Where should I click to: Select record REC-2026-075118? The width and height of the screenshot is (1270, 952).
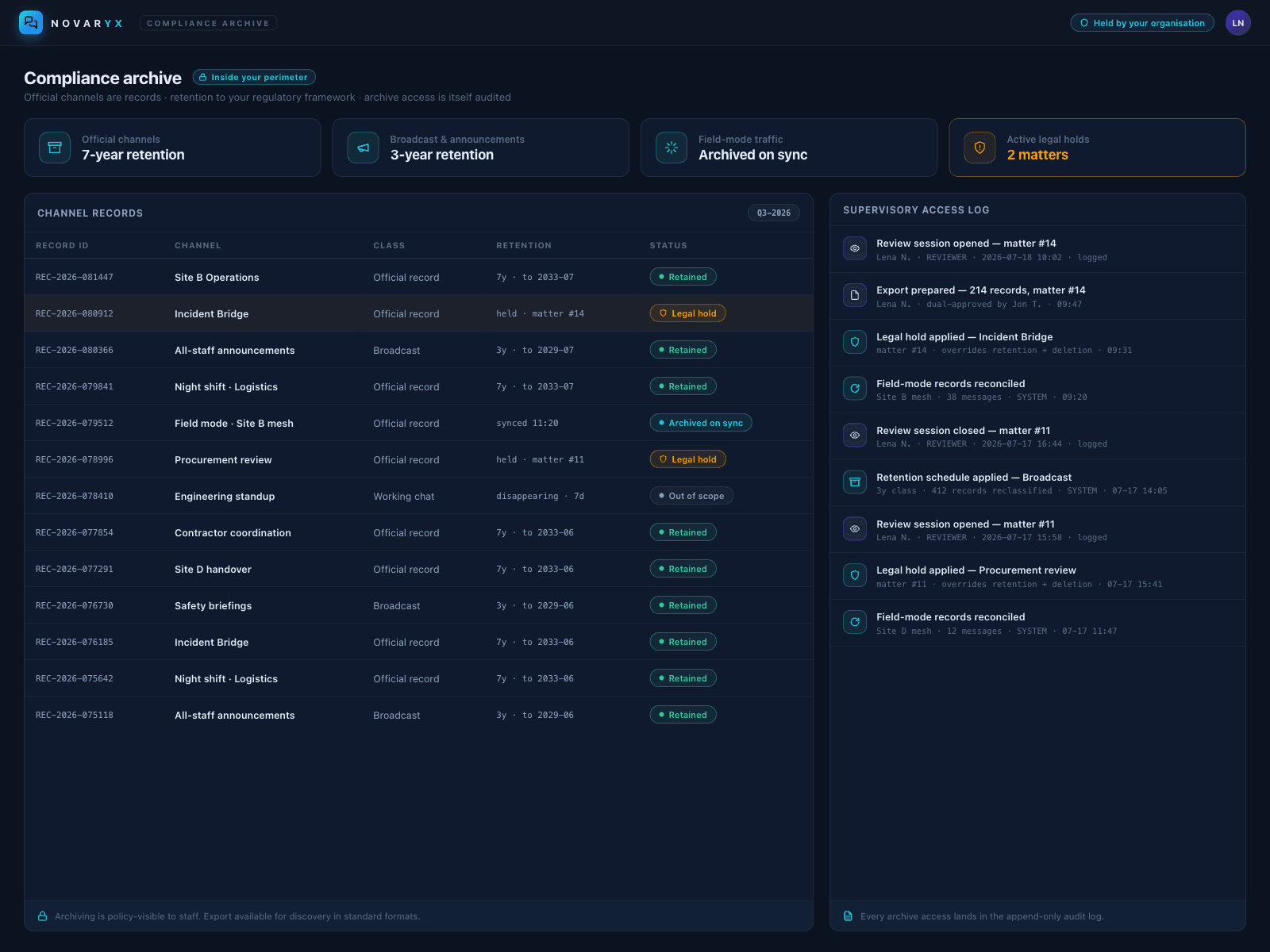pyautogui.click(x=75, y=715)
